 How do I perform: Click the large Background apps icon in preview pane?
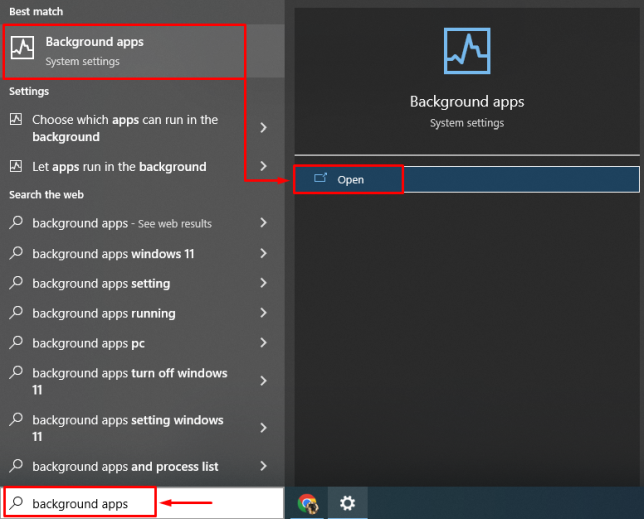(x=467, y=51)
